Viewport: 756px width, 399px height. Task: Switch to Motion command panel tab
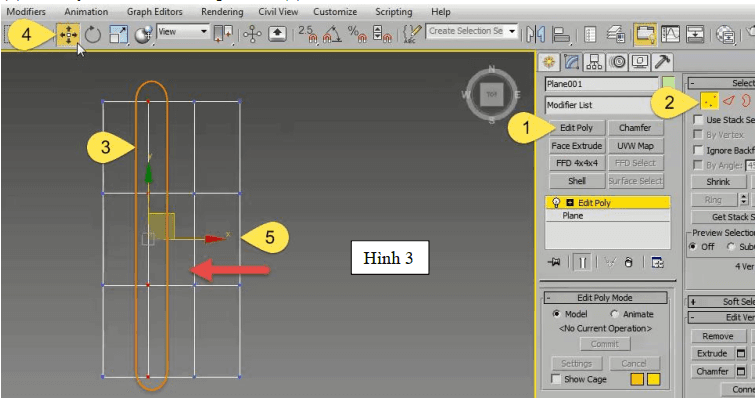point(618,62)
